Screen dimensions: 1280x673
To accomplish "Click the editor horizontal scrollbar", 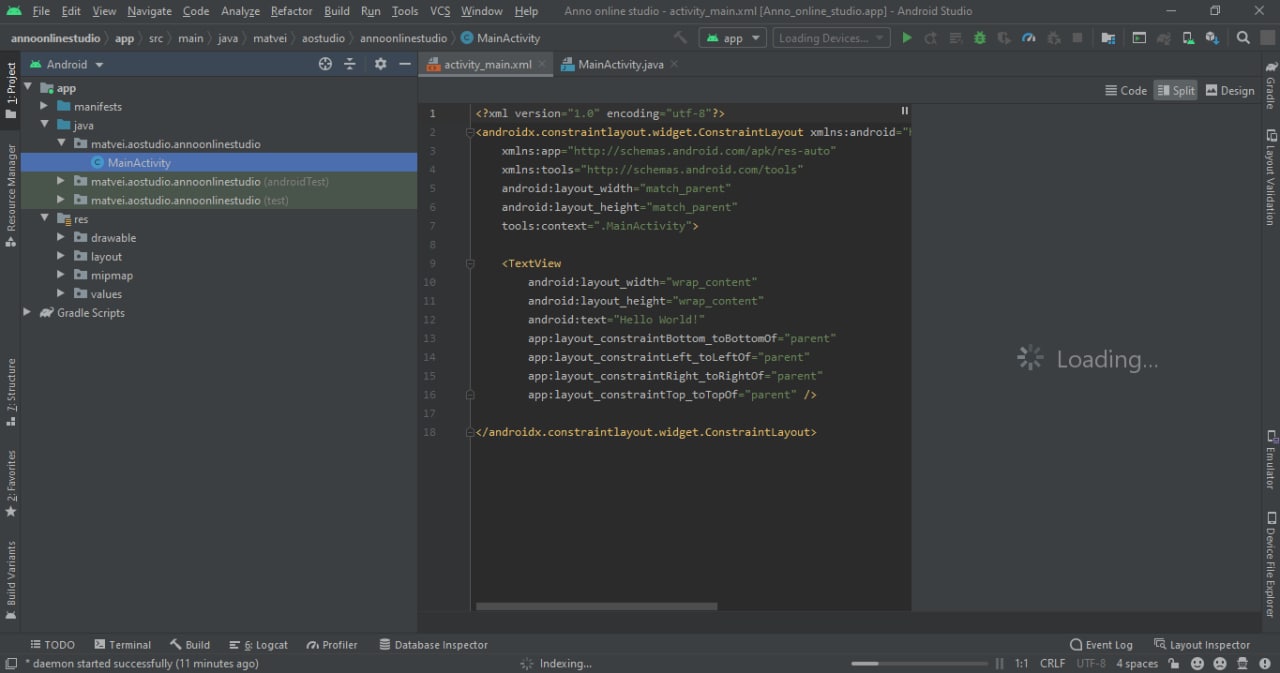I will [596, 606].
